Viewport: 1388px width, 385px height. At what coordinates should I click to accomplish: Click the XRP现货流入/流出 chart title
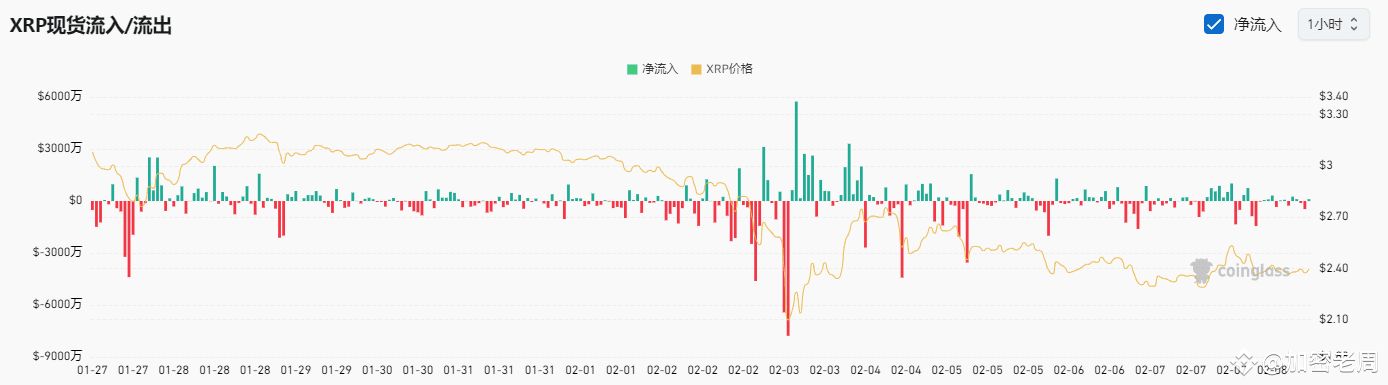[91, 27]
